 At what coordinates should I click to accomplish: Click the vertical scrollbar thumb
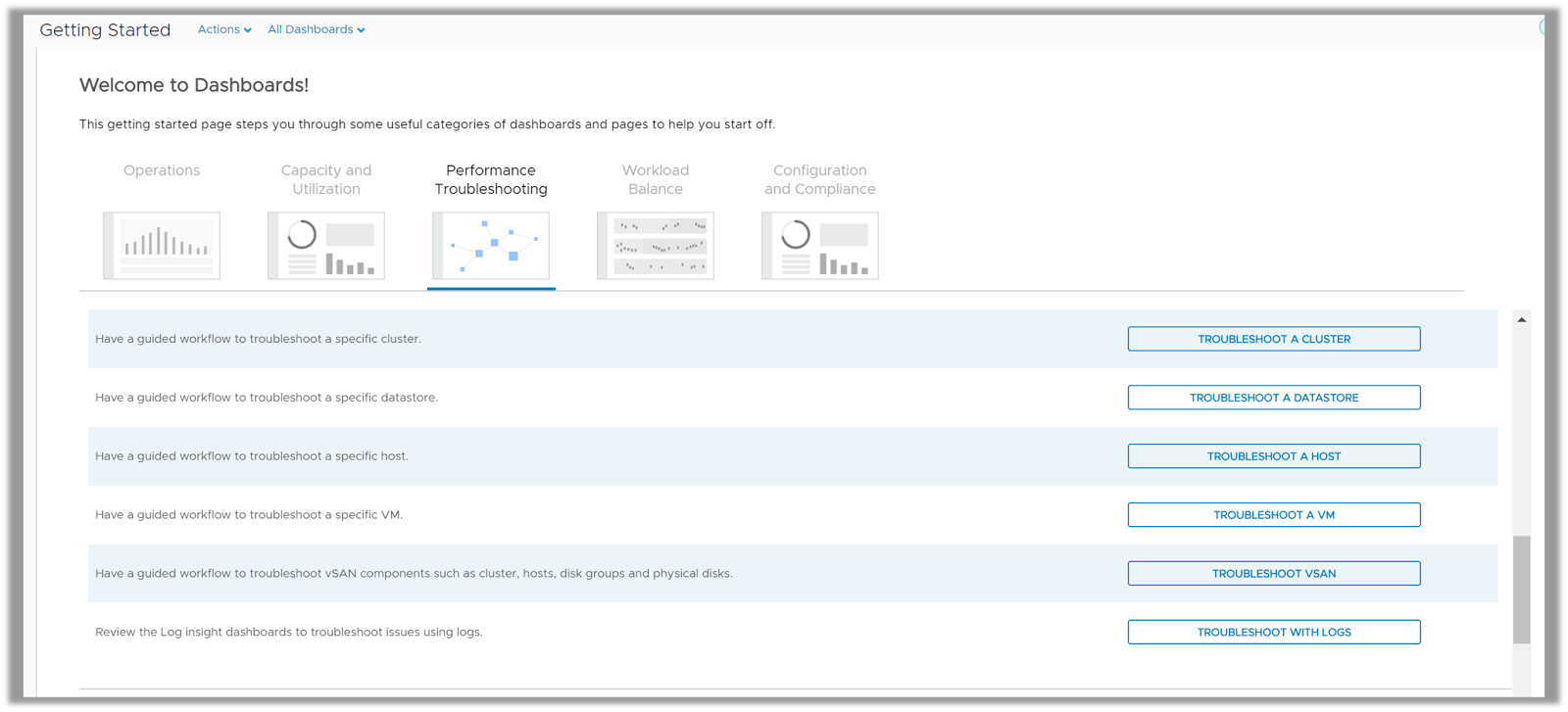[1521, 589]
